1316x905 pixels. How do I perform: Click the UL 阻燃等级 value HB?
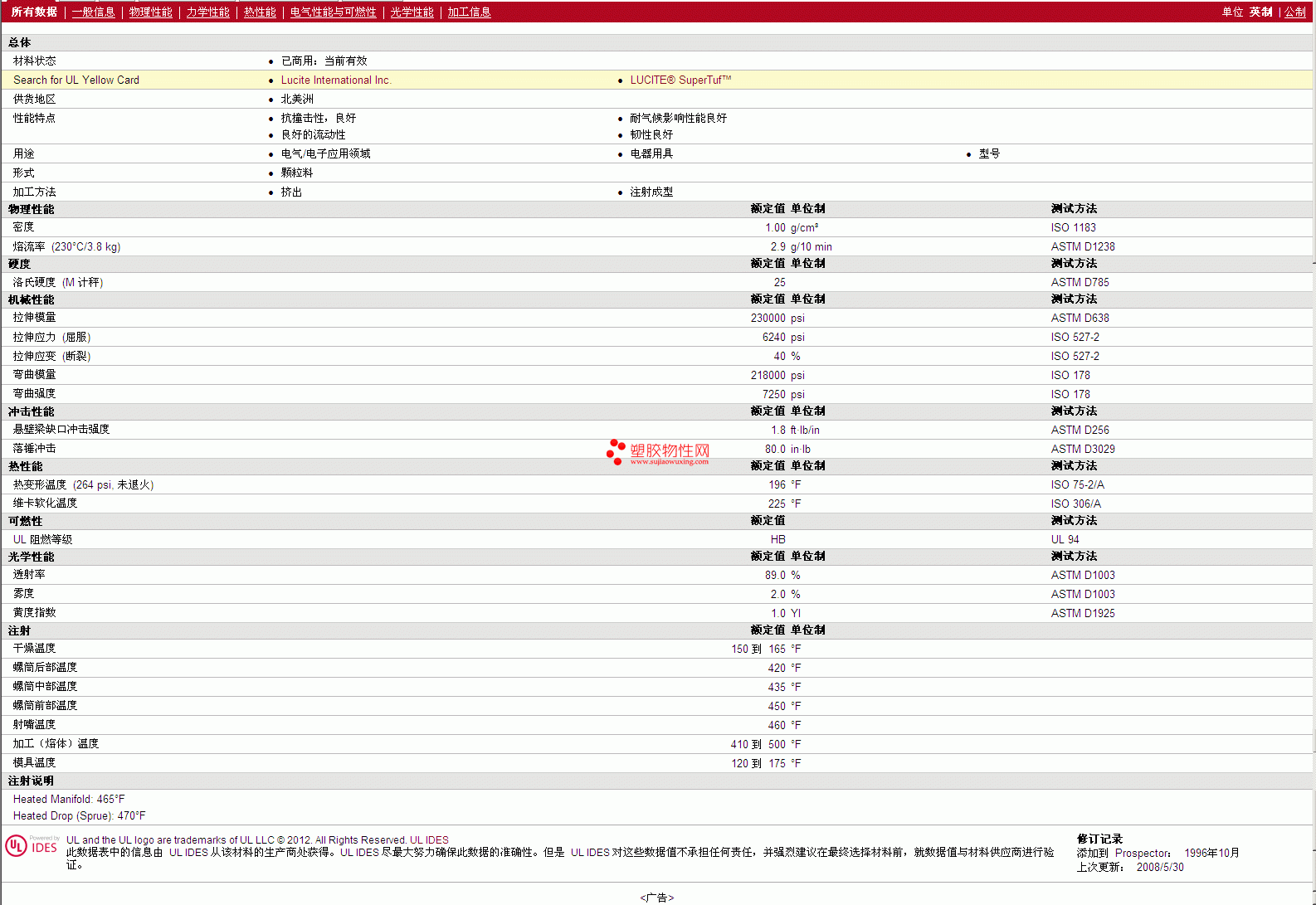pos(778,540)
